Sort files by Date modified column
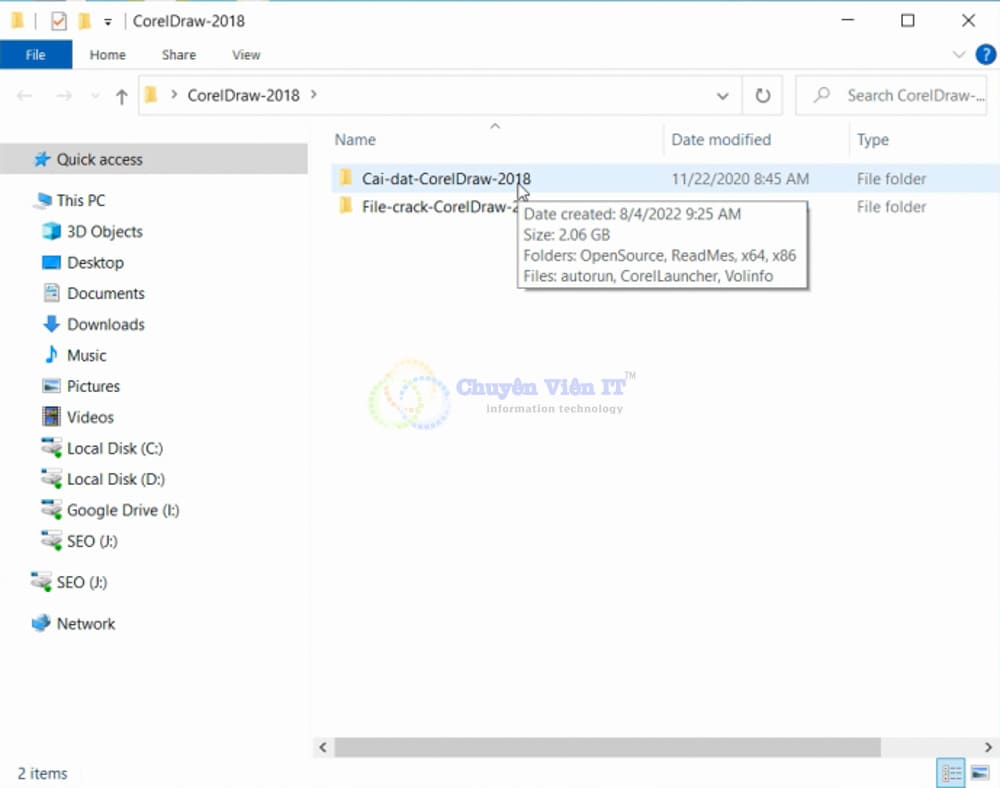The width and height of the screenshot is (1000, 788). 720,140
